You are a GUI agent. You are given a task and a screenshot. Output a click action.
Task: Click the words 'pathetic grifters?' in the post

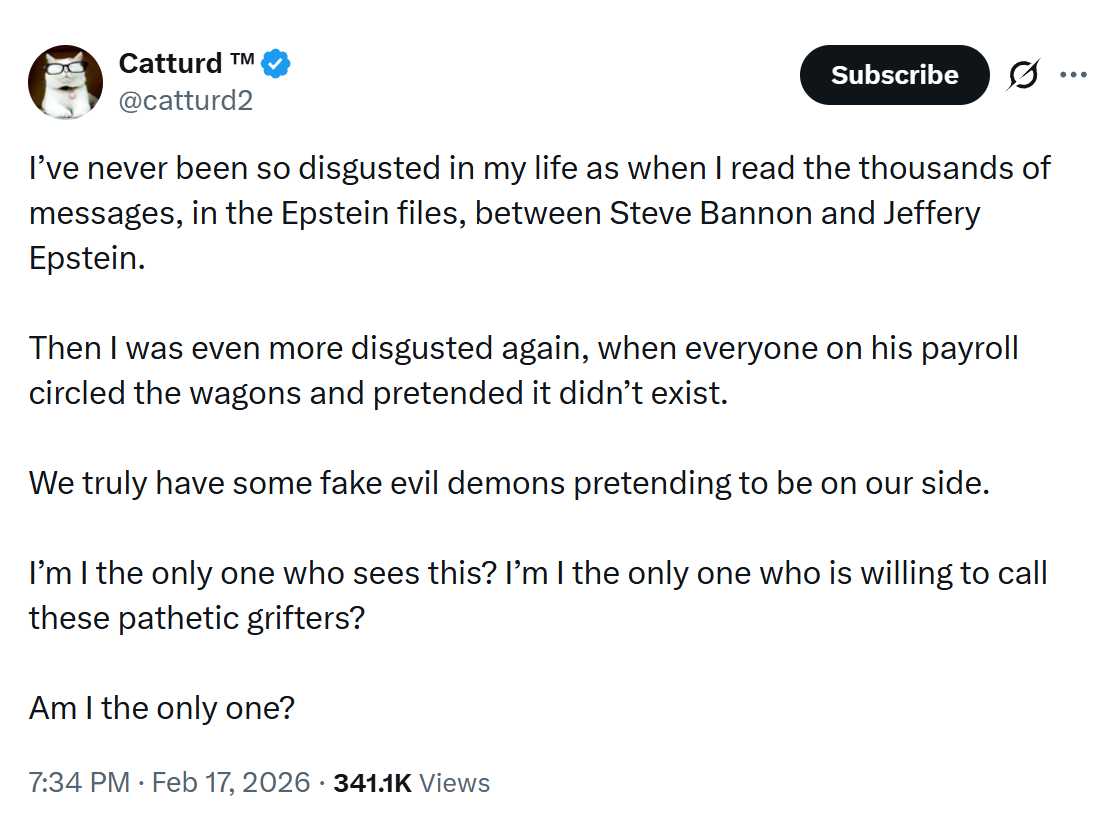[x=241, y=618]
